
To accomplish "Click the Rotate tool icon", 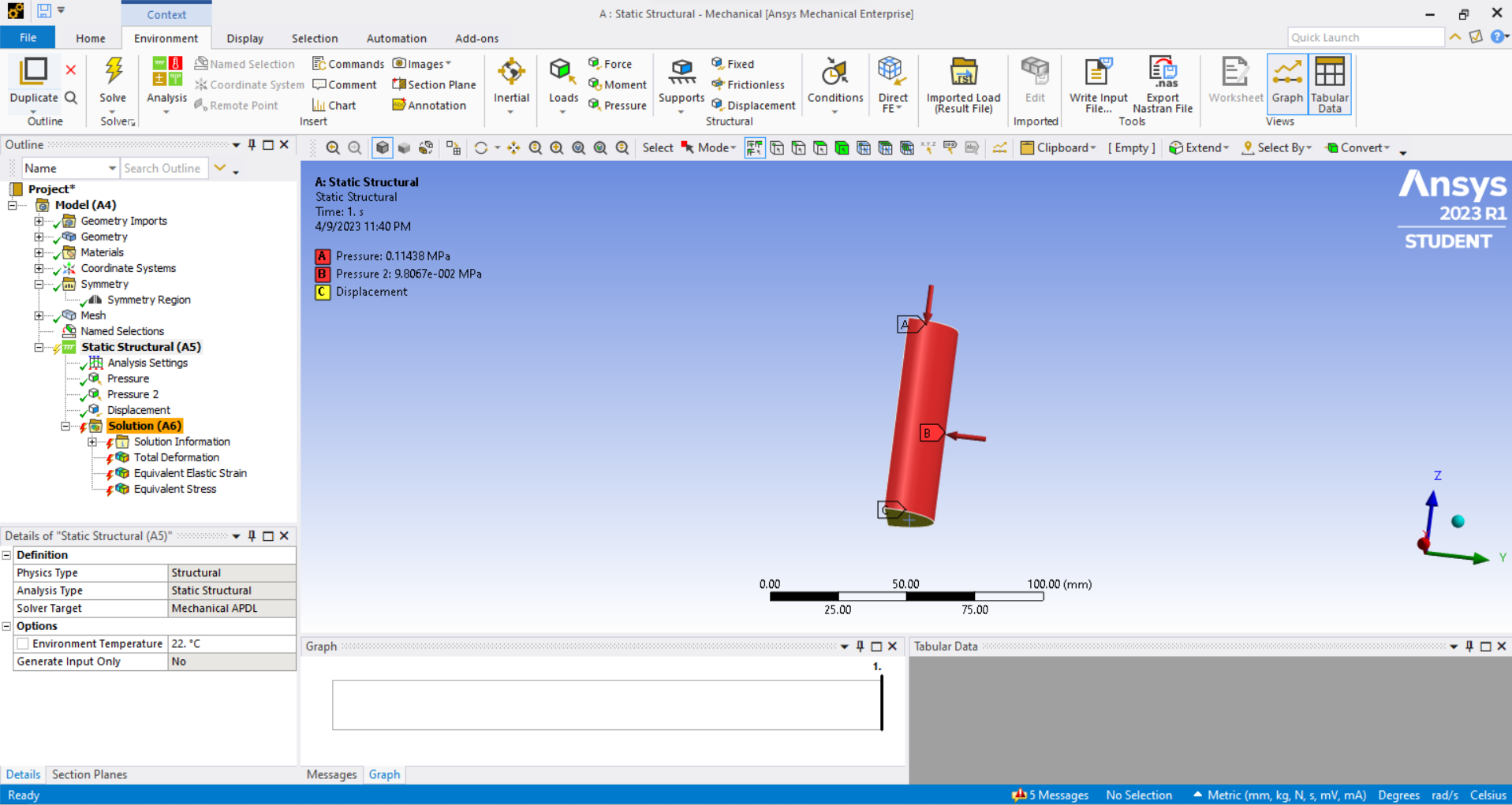I will pos(480,147).
